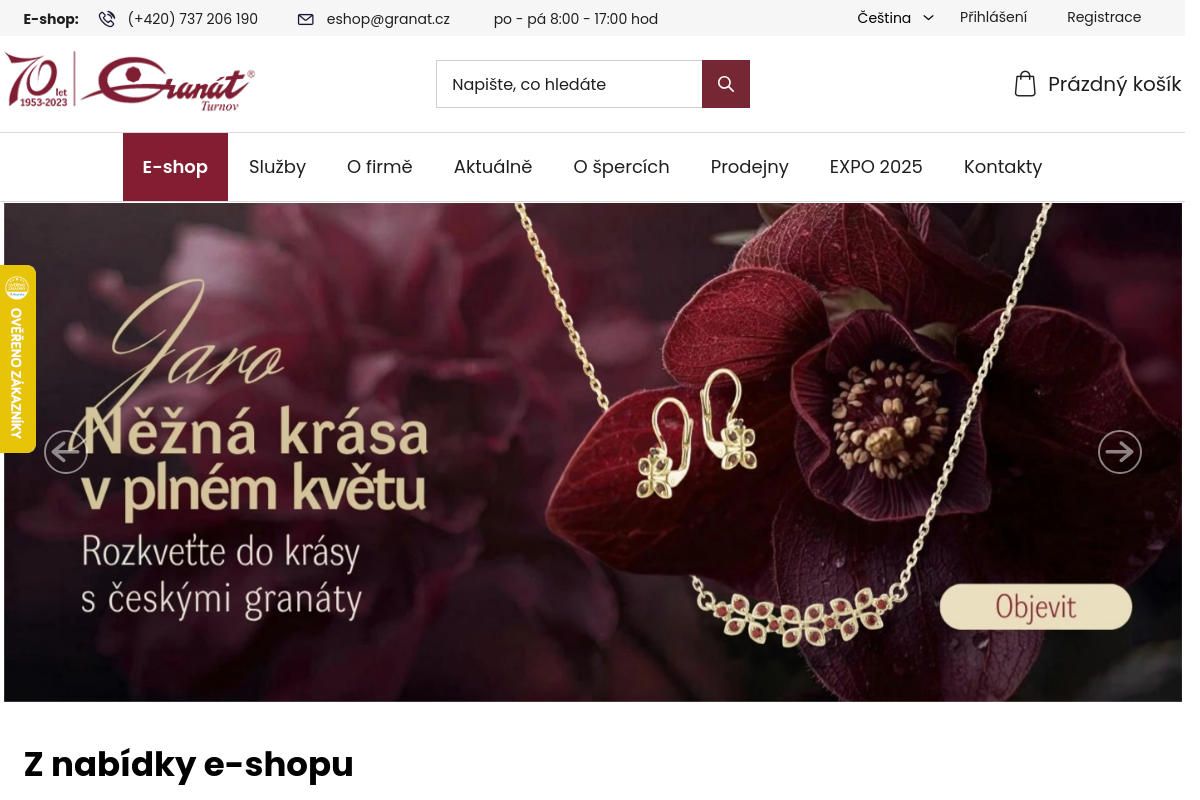Click the magnifier search button
1200x800 pixels.
coord(726,84)
